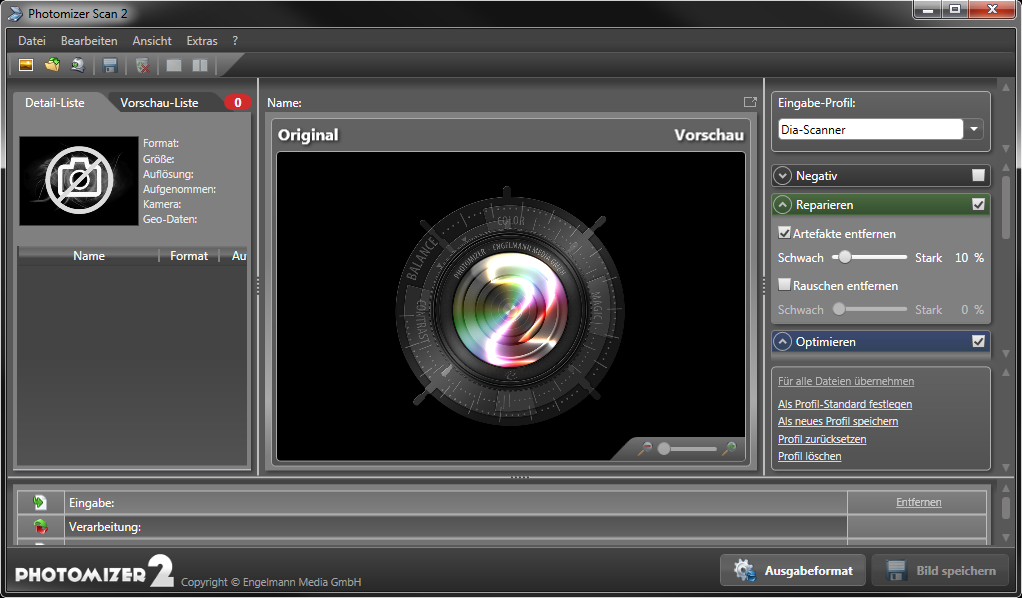This screenshot has height=598, width=1022.
Task: Enable the Negativ checkbox
Action: coord(978,176)
